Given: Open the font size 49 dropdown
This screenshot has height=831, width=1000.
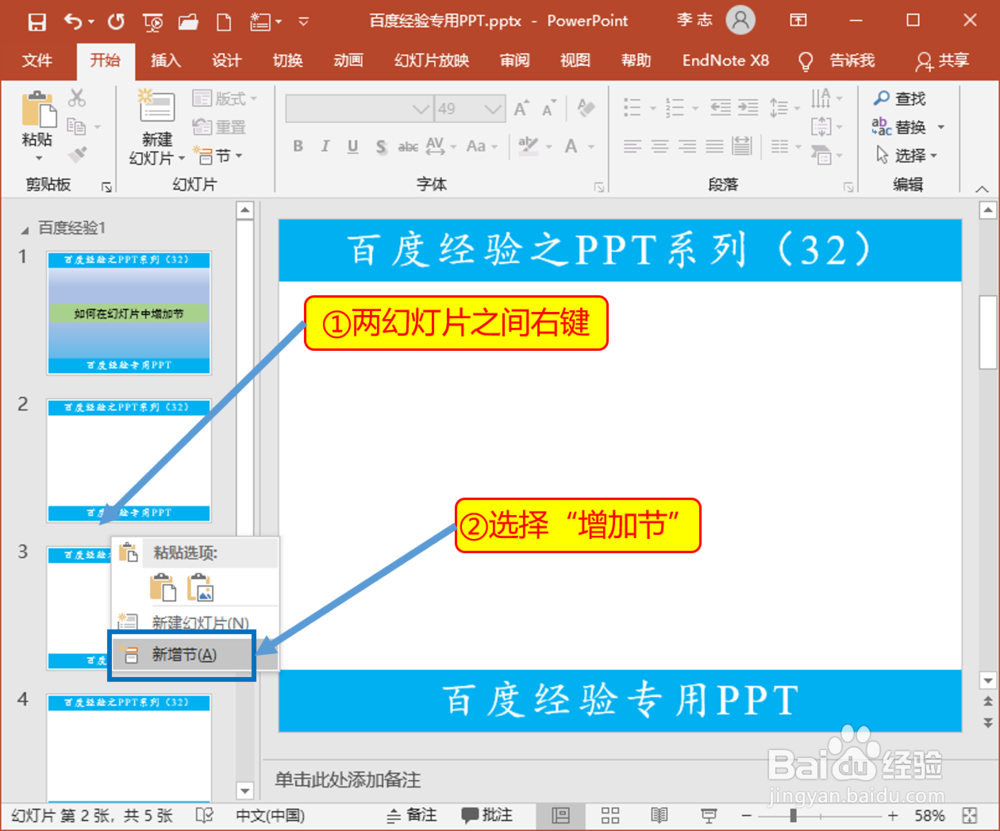Looking at the screenshot, I should click(492, 109).
